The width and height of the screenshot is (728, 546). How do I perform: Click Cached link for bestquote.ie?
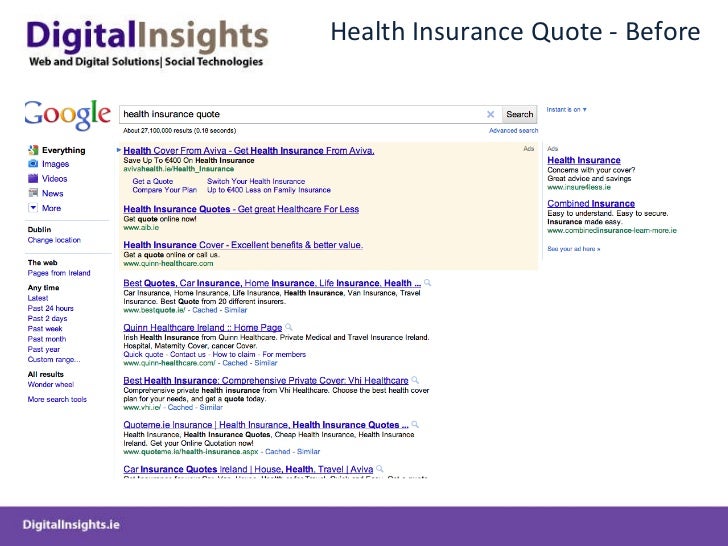point(205,310)
